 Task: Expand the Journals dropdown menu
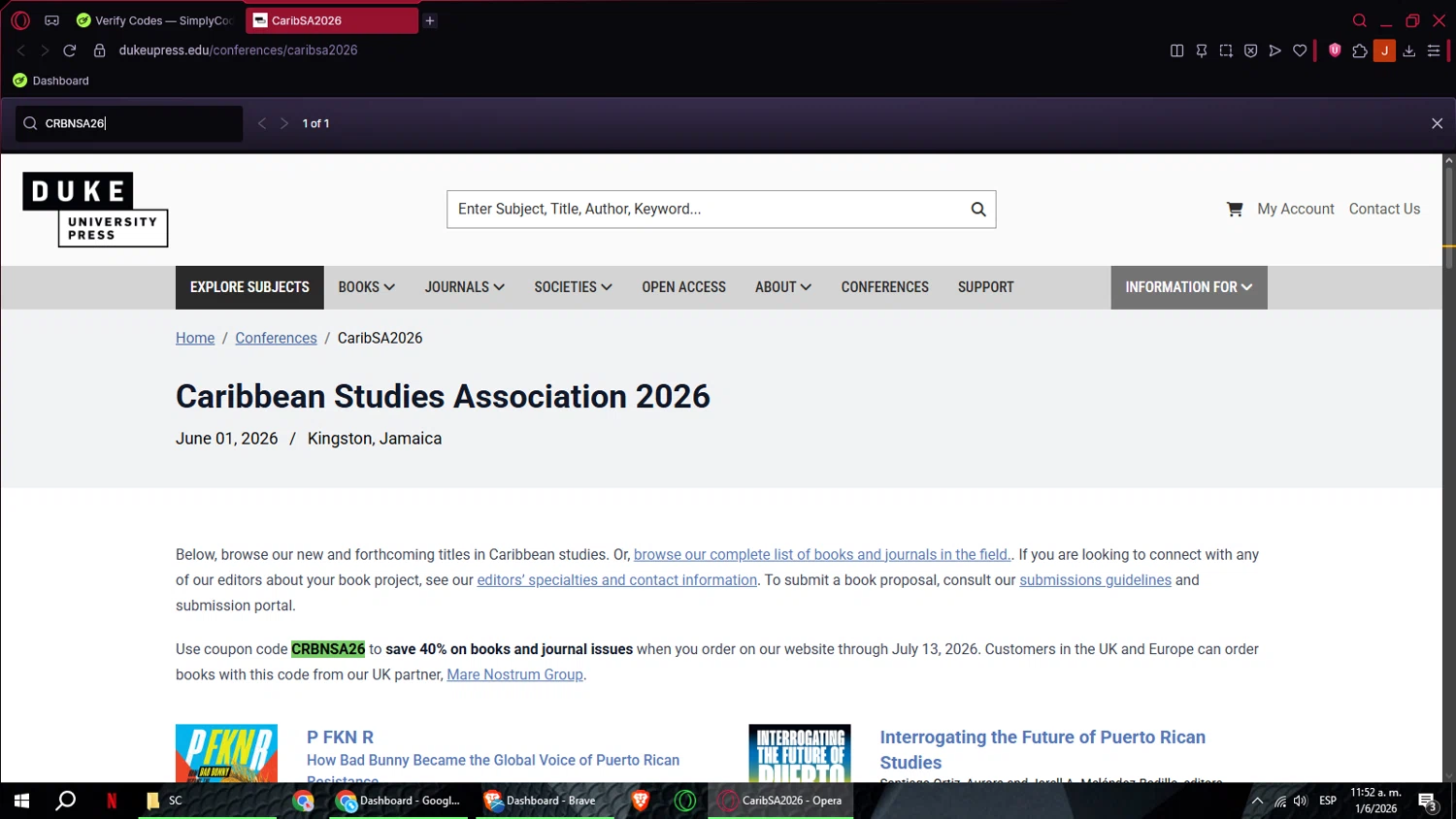465,287
